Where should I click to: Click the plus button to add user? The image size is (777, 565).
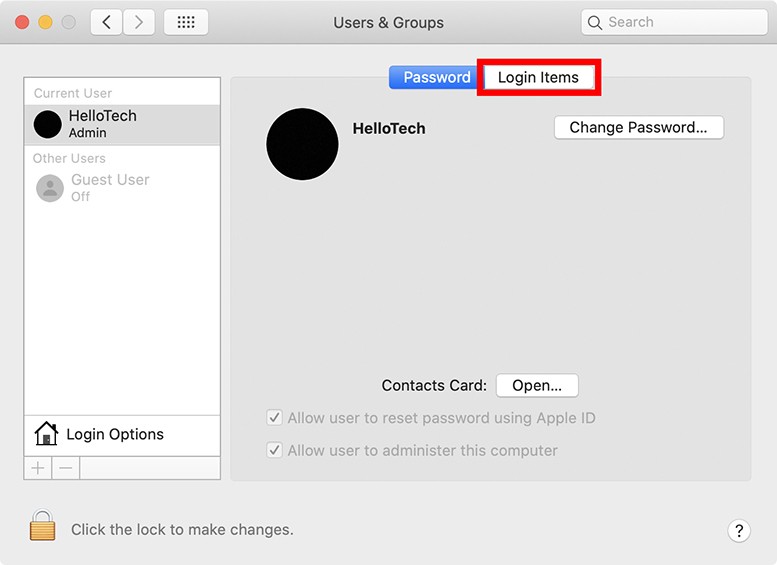(38, 468)
